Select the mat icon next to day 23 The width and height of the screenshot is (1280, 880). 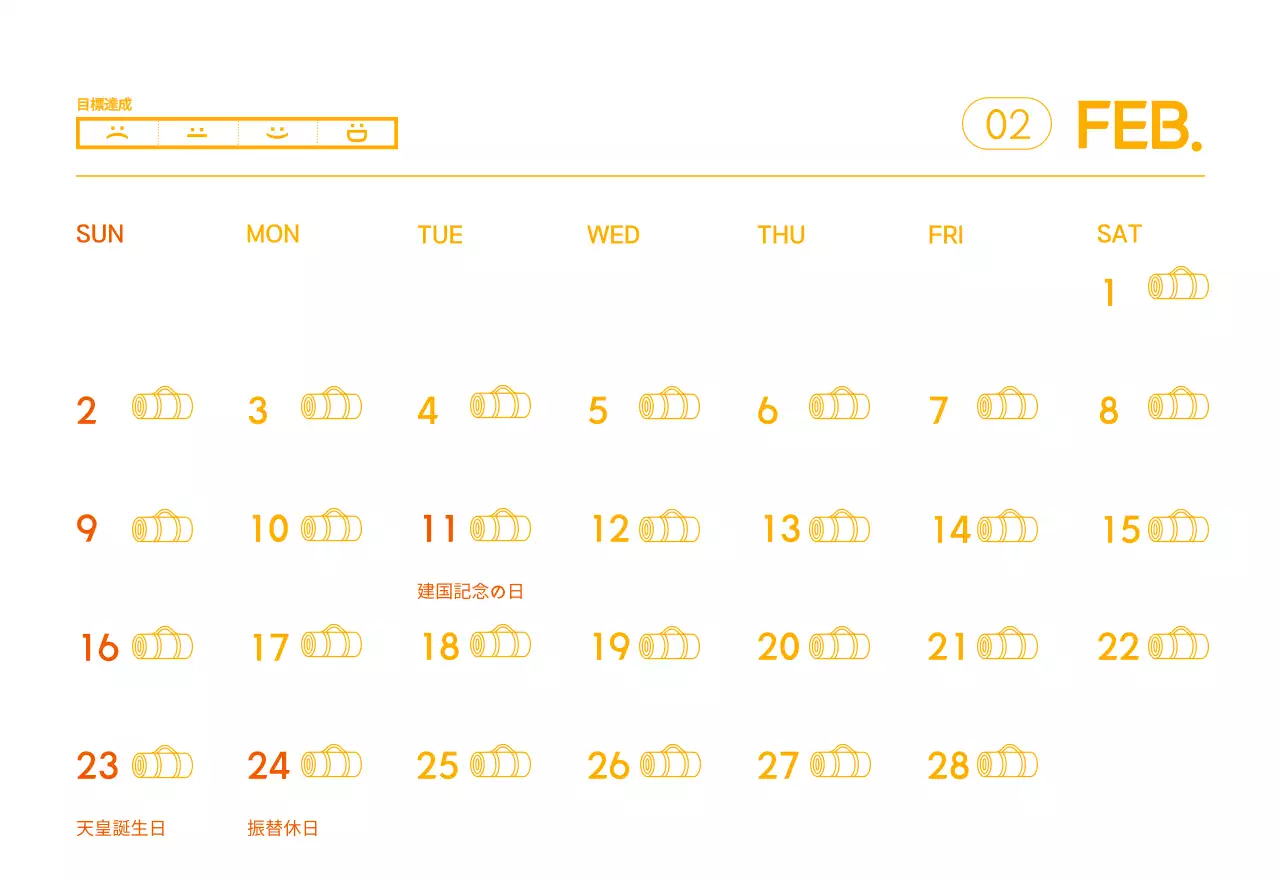pyautogui.click(x=162, y=763)
